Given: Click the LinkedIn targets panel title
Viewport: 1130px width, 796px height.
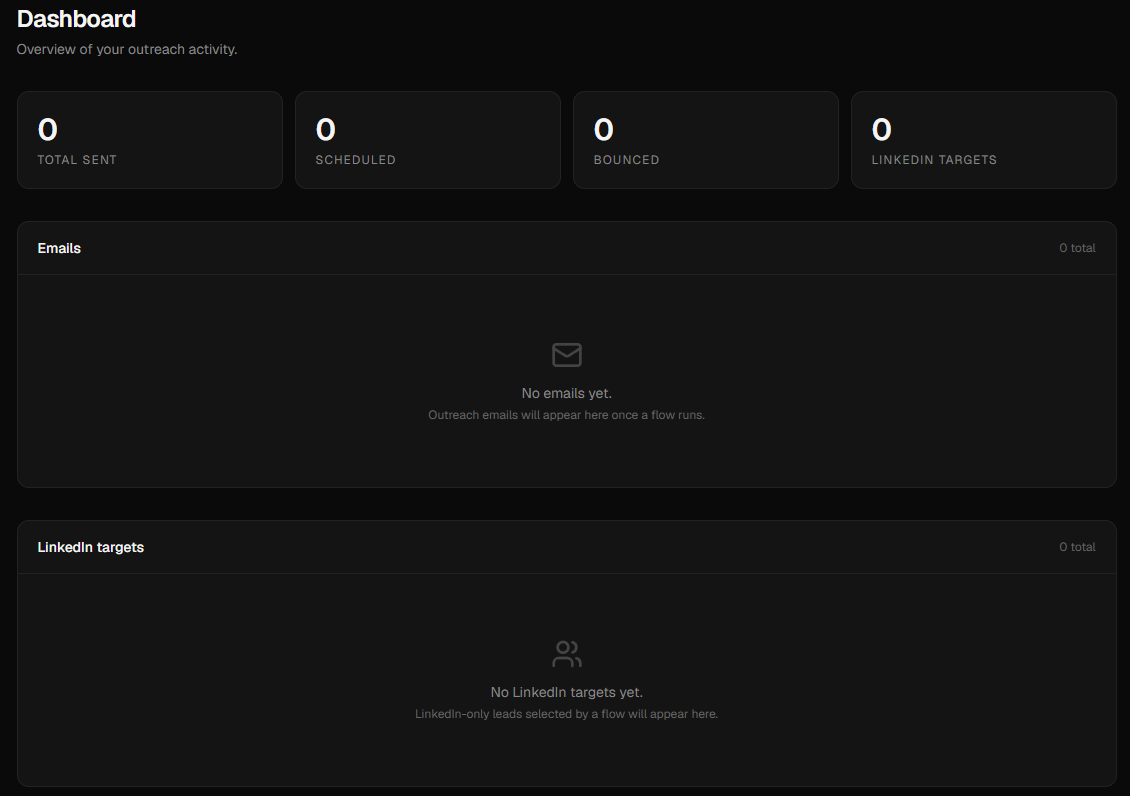Looking at the screenshot, I should point(91,547).
